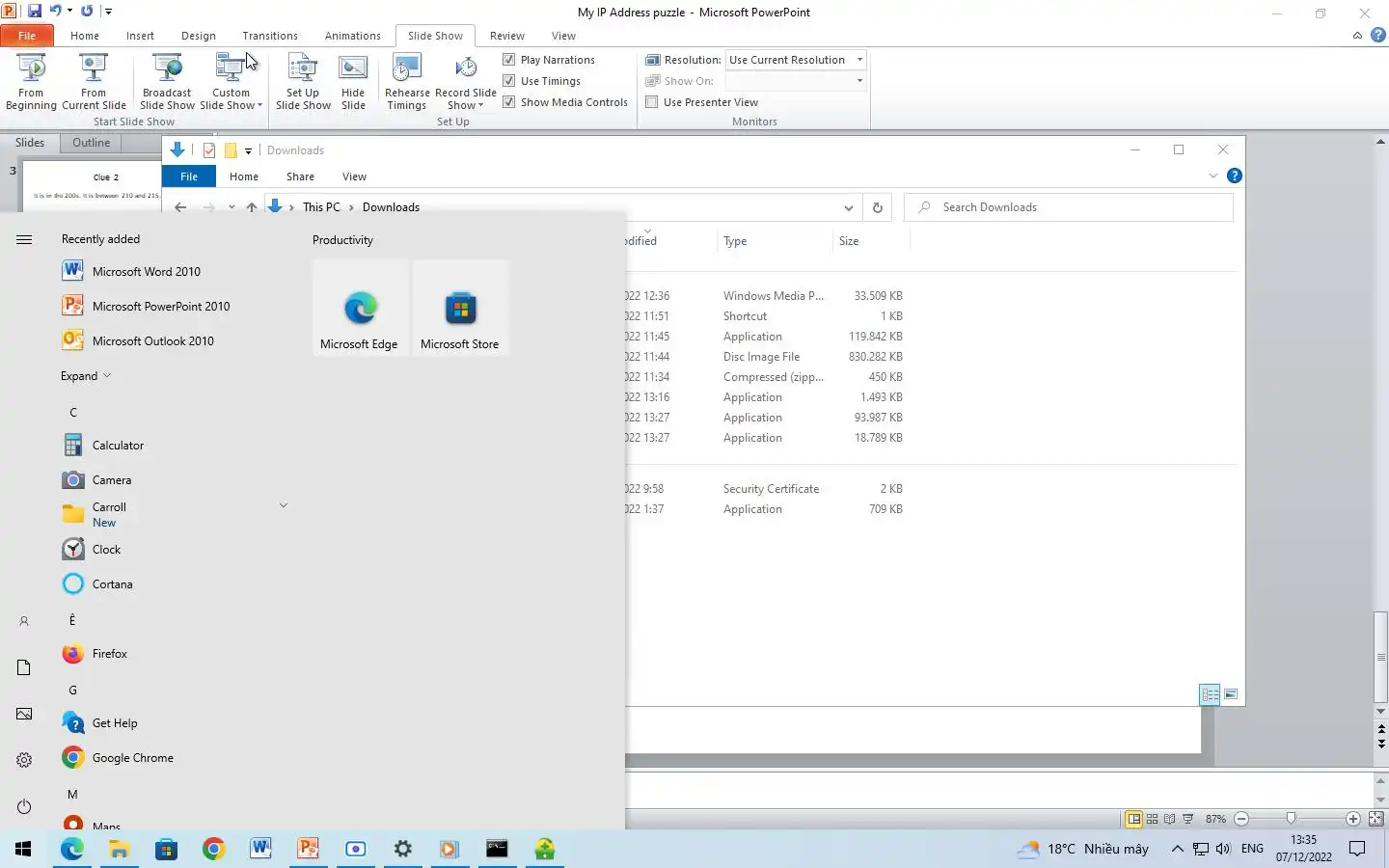Click the Redo button in PowerPoint
This screenshot has width=1389, height=868.
point(87,12)
